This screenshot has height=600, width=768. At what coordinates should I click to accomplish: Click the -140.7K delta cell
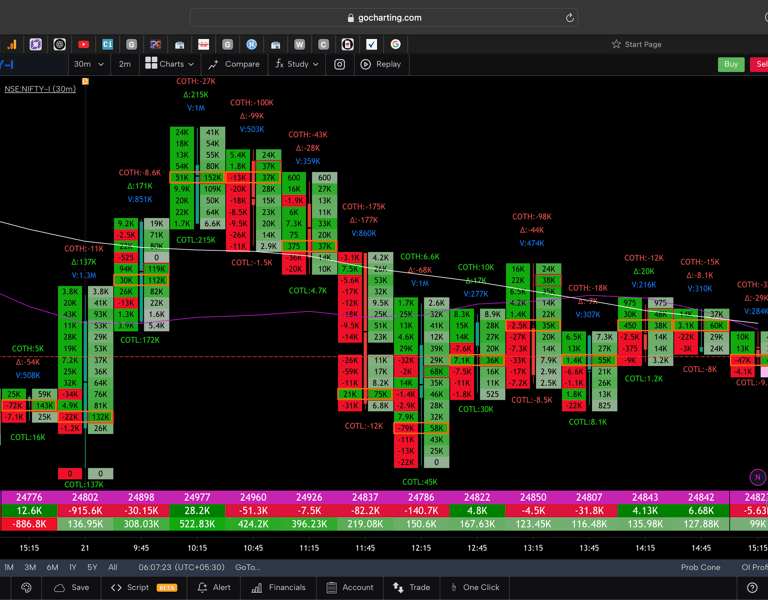(x=421, y=510)
